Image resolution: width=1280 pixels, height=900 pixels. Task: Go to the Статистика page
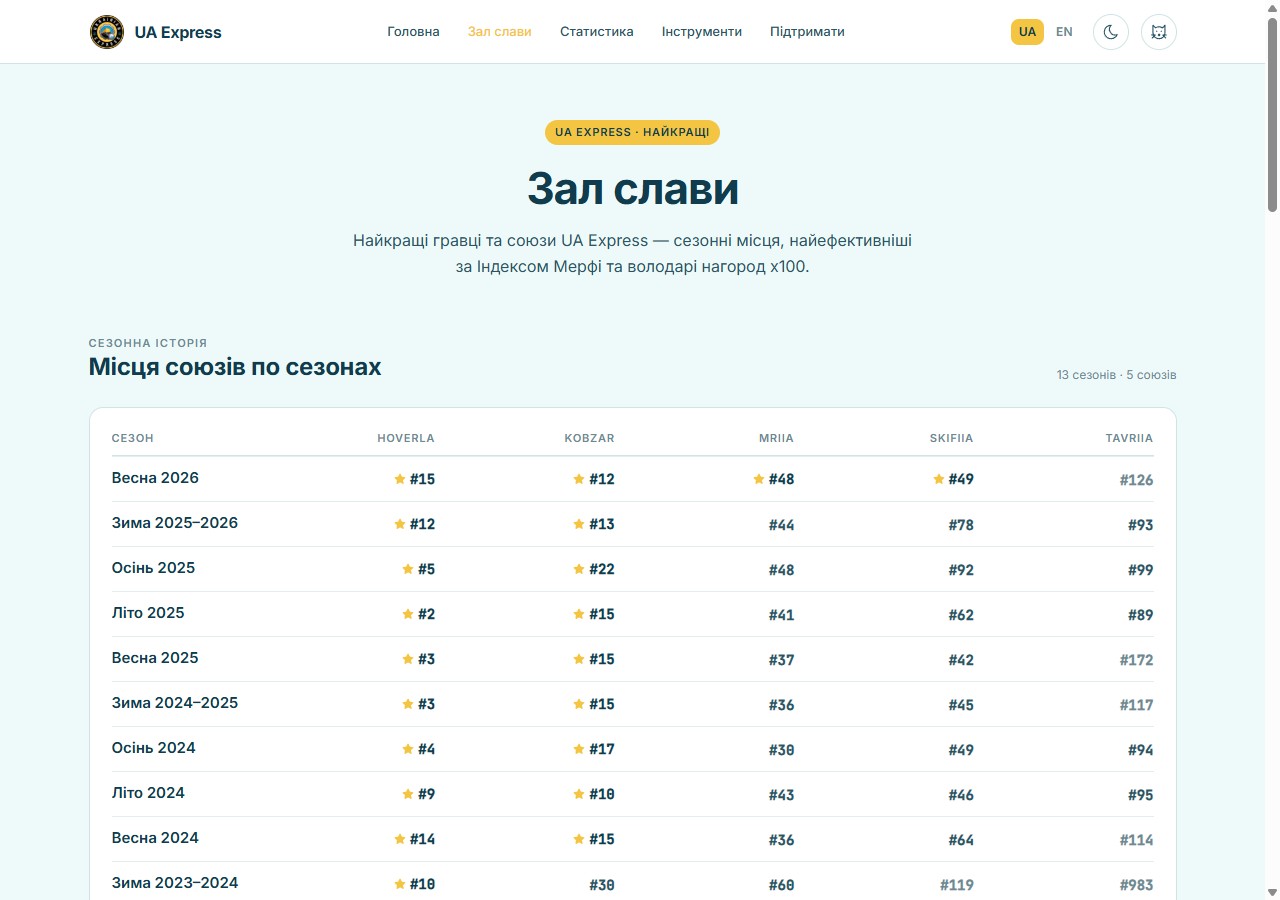click(597, 32)
